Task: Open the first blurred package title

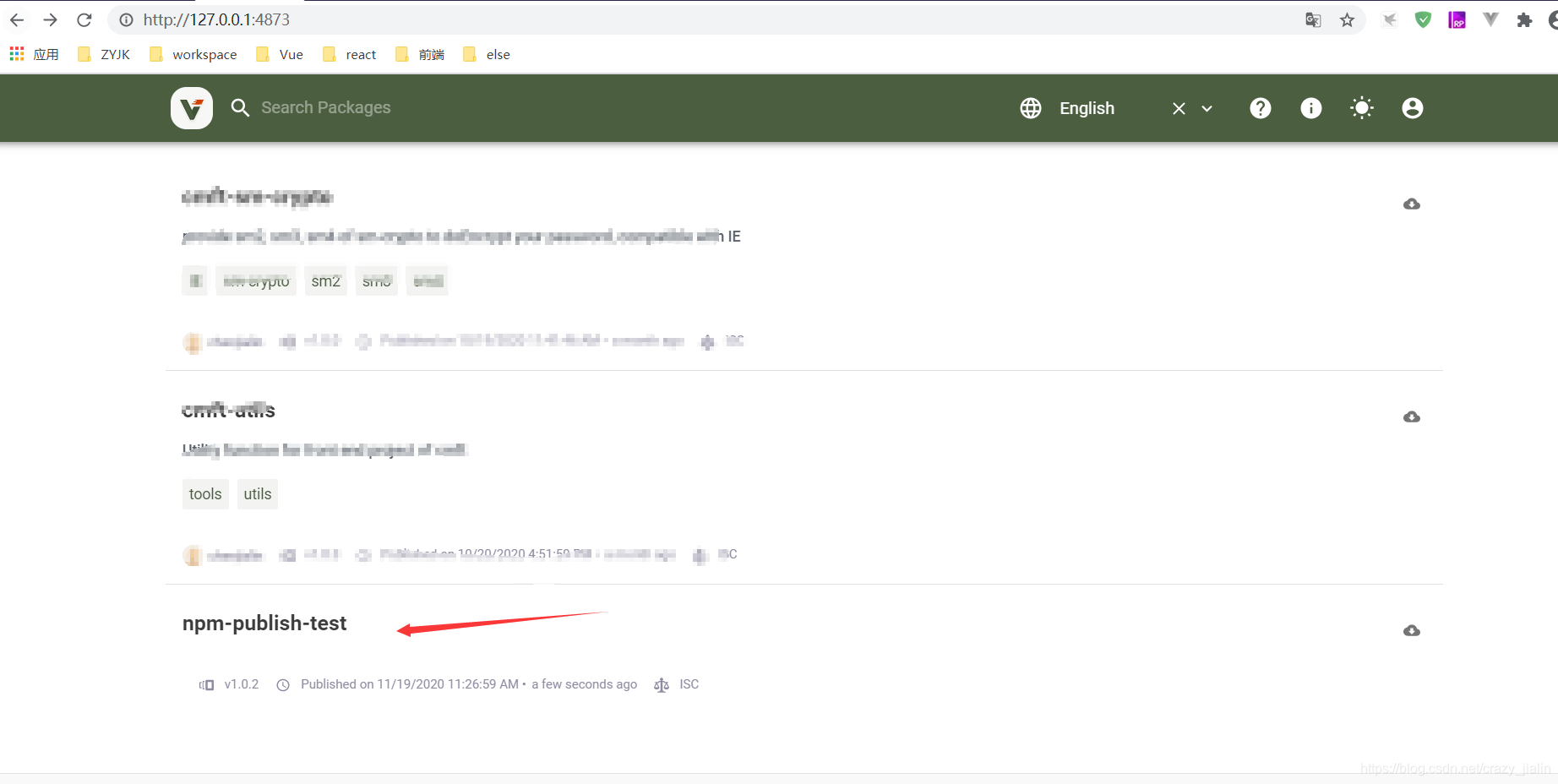Action: [x=257, y=197]
